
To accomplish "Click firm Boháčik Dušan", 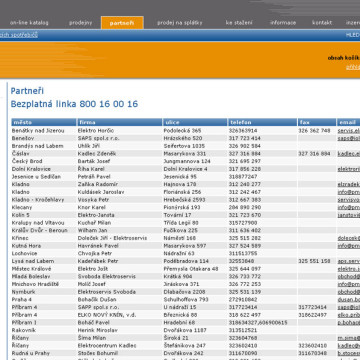I will [x=97, y=299].
